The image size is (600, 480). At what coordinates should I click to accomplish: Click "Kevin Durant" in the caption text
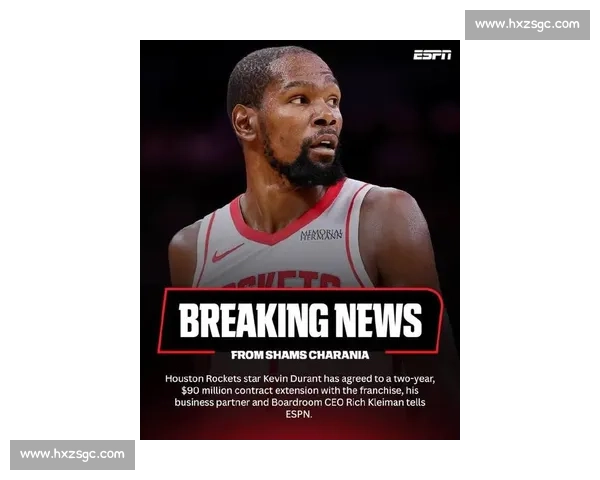click(x=286, y=379)
